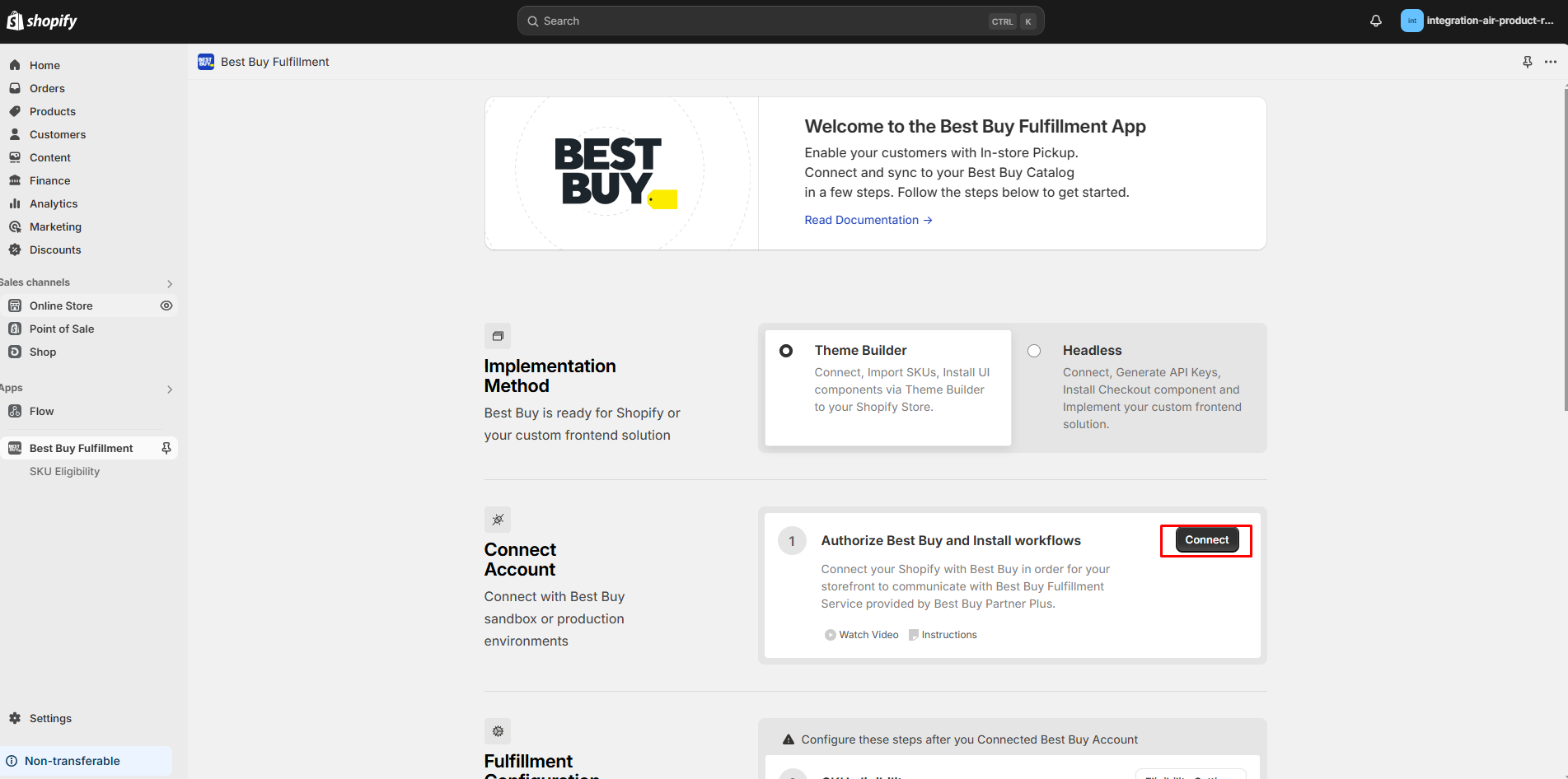Open Point of Sale channel
Screen dimensions: 1568x779
pyautogui.click(x=62, y=329)
